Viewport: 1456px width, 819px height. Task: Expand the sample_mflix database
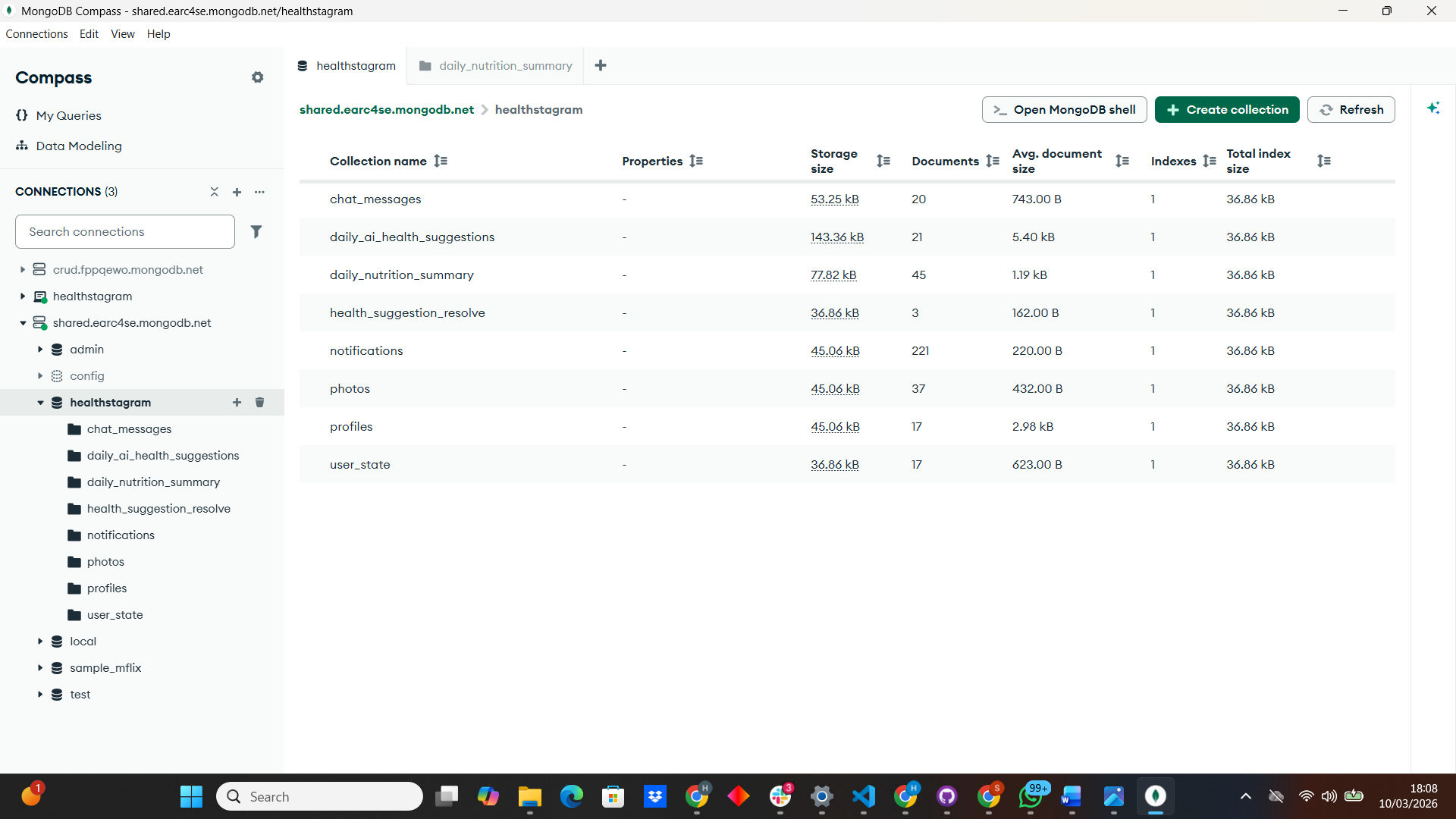pos(40,667)
